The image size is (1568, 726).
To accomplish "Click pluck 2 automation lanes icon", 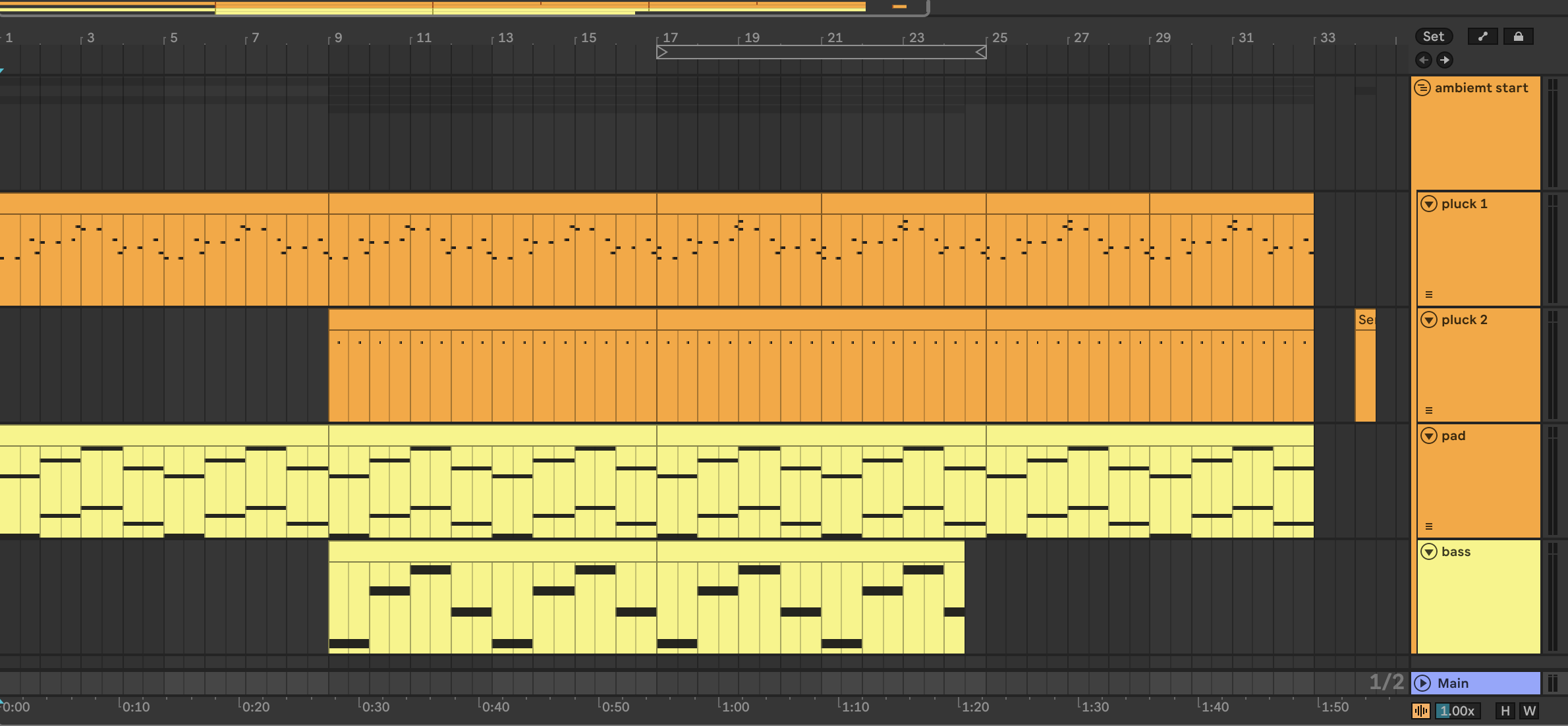I will (1429, 410).
